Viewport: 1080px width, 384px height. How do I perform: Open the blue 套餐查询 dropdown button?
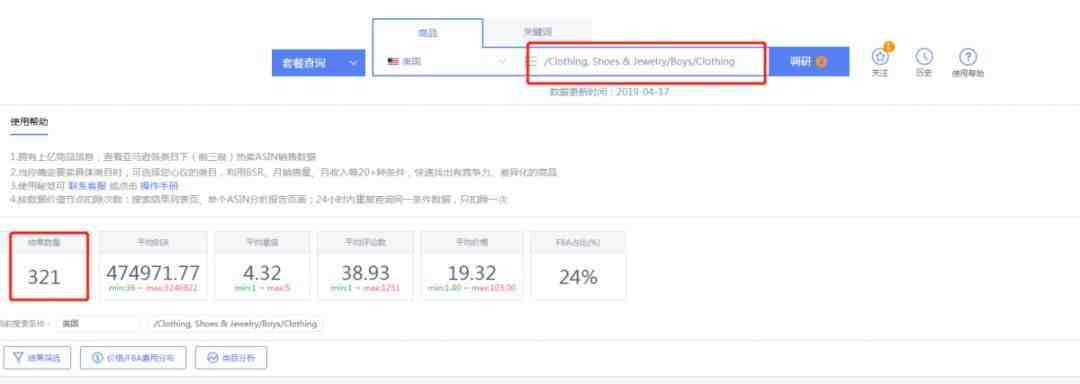[x=318, y=63]
